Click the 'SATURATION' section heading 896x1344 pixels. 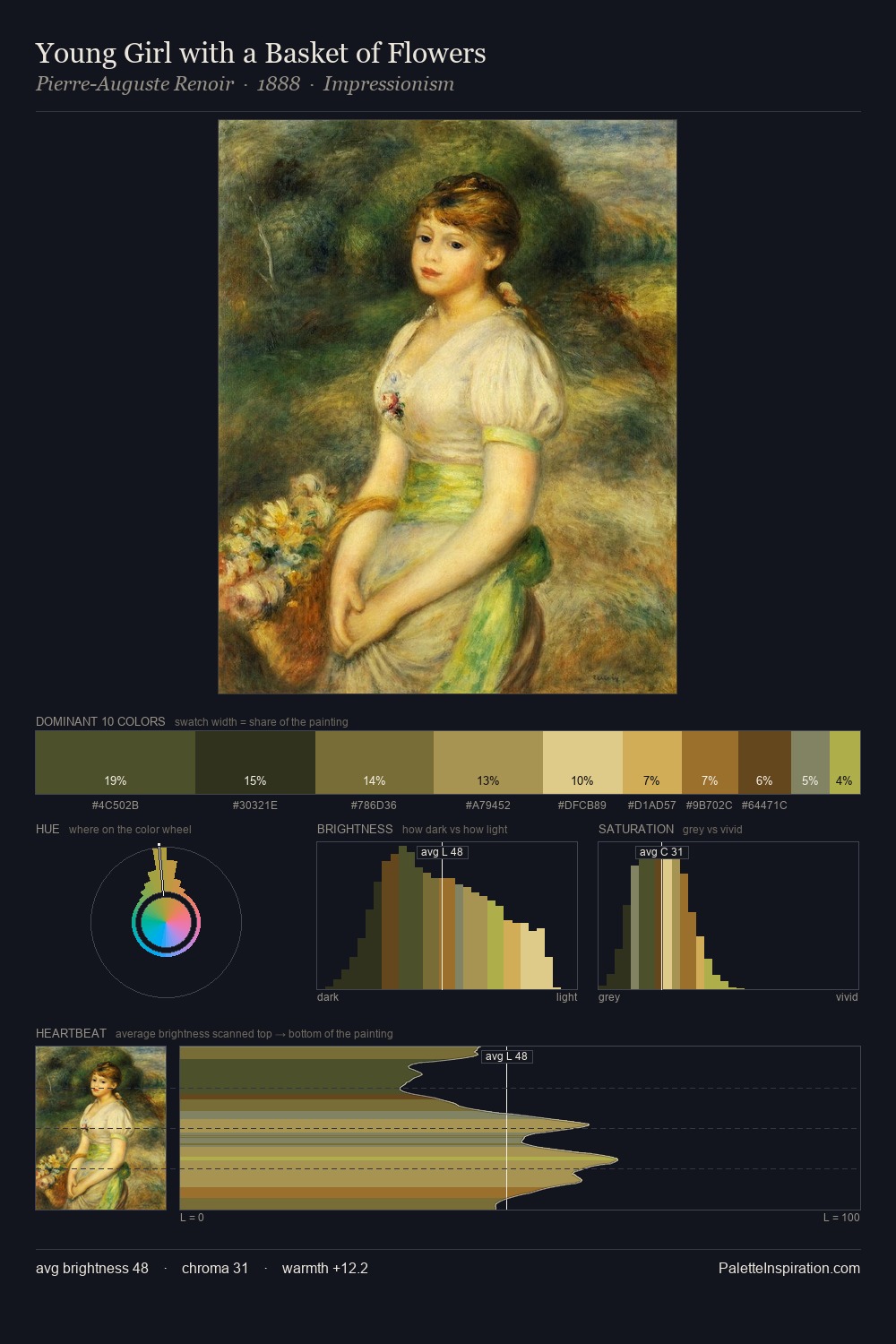coord(636,829)
